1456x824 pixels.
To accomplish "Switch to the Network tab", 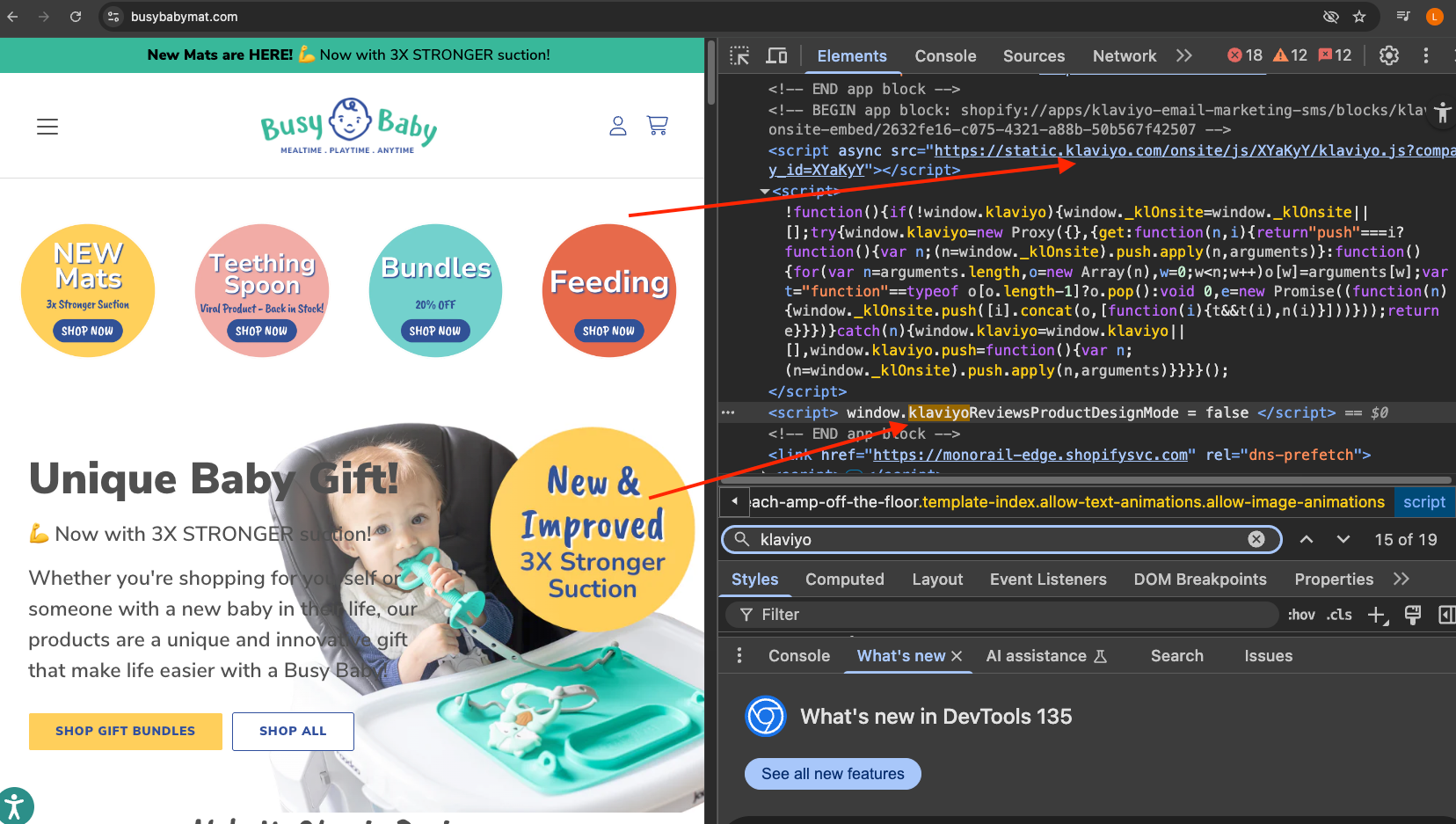I will (1125, 56).
